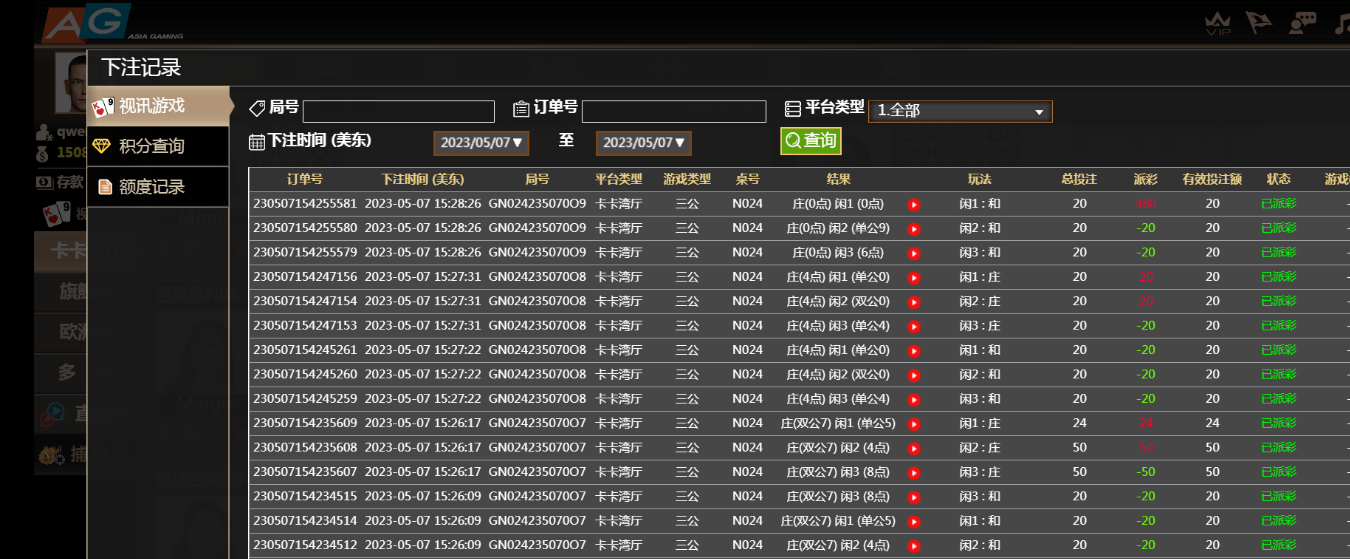This screenshot has width=1350, height=559.
Task: Open the customer service chat icon
Action: click(1302, 24)
